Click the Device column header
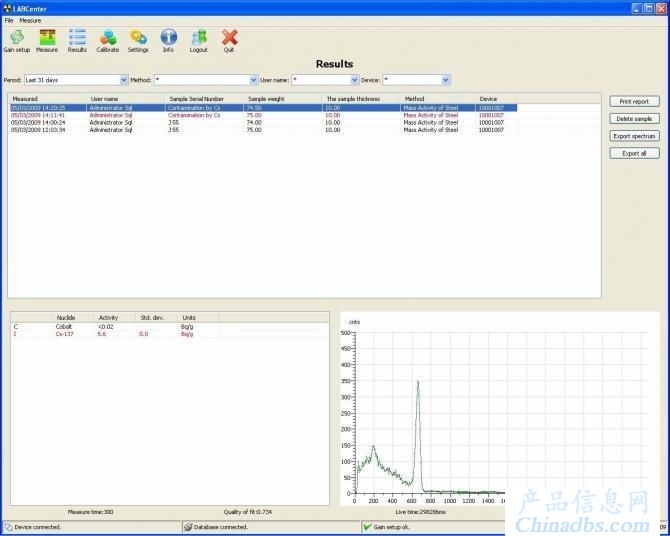 (496, 99)
